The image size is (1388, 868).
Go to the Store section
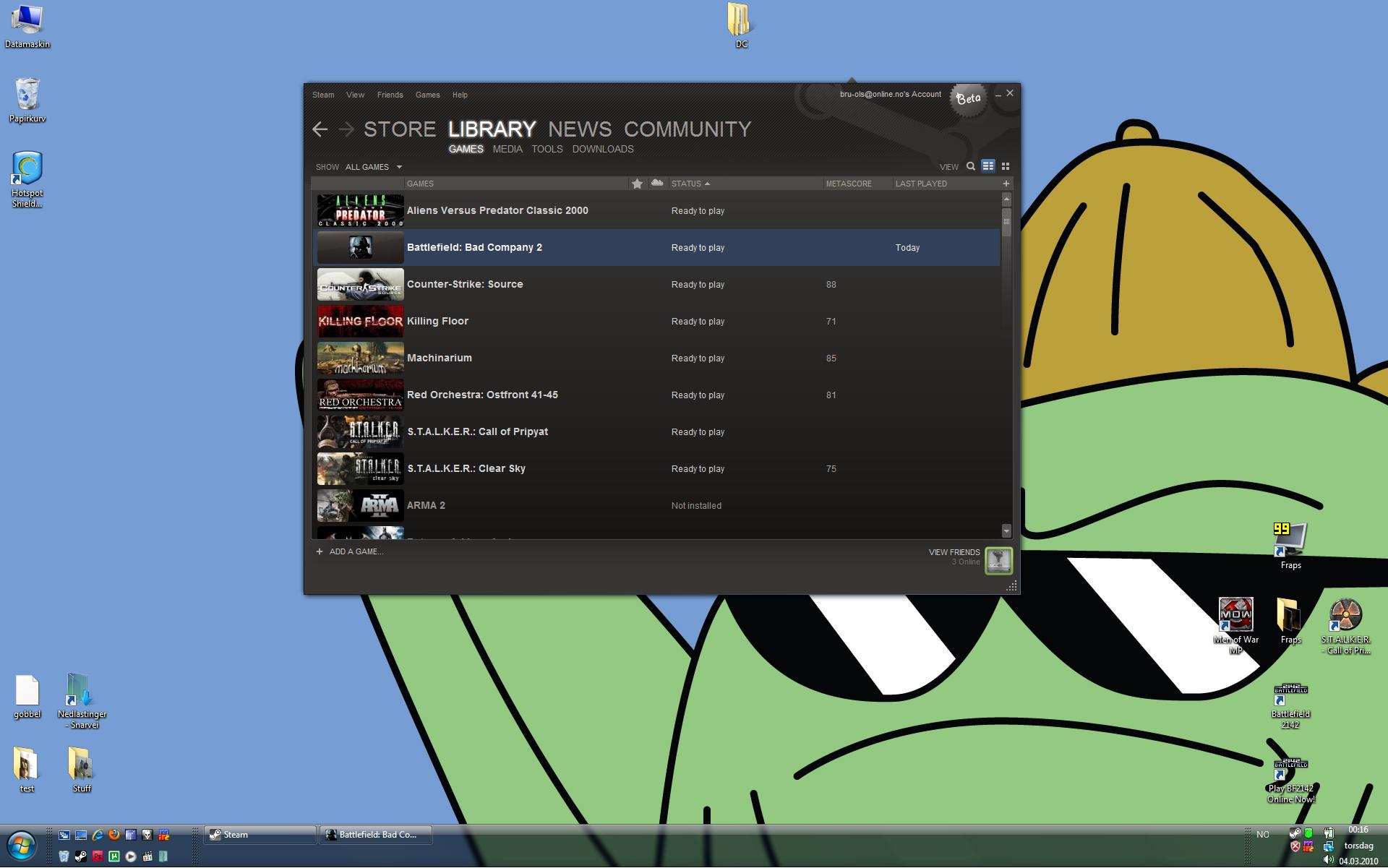click(399, 129)
